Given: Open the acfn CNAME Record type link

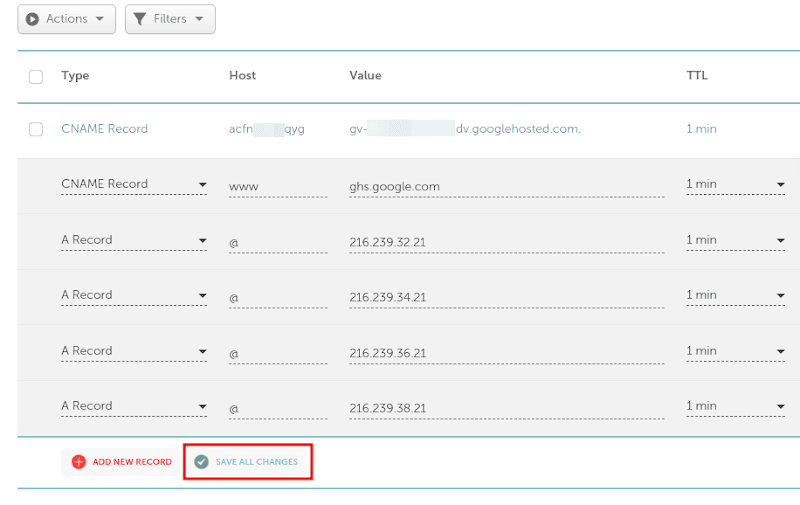Looking at the screenshot, I should pyautogui.click(x=105, y=129).
